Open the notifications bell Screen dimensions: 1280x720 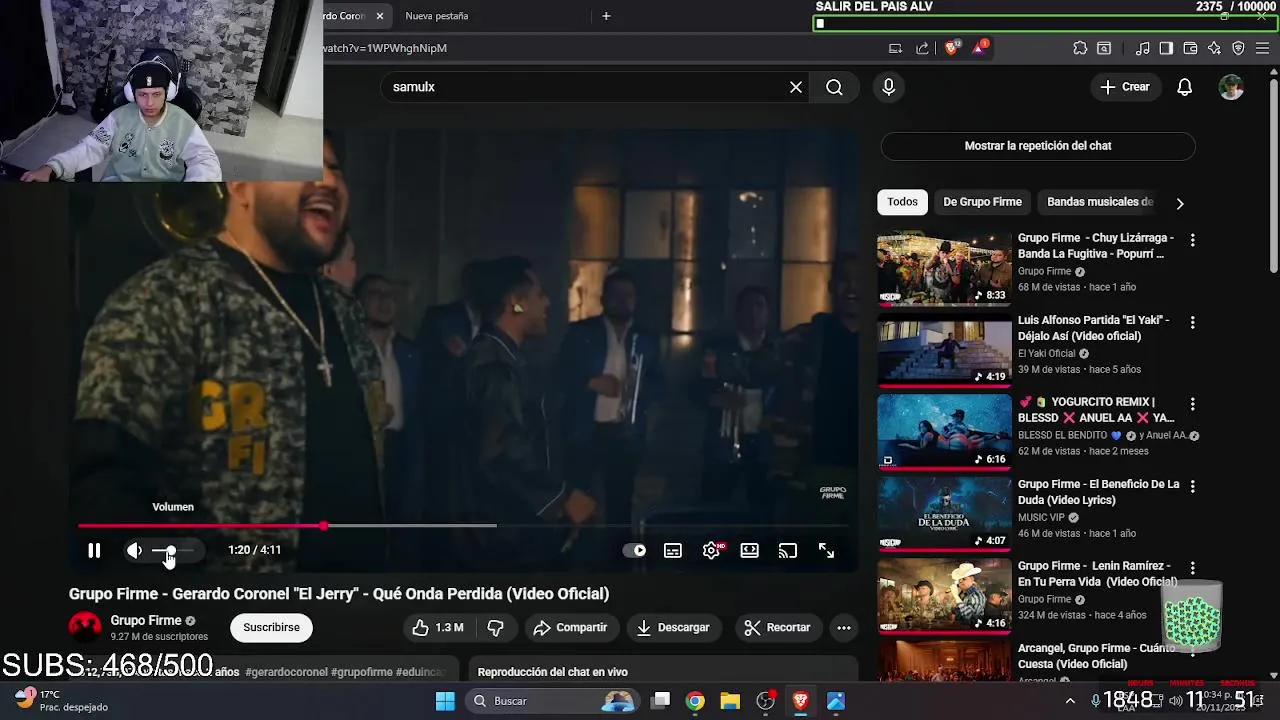pos(1184,87)
